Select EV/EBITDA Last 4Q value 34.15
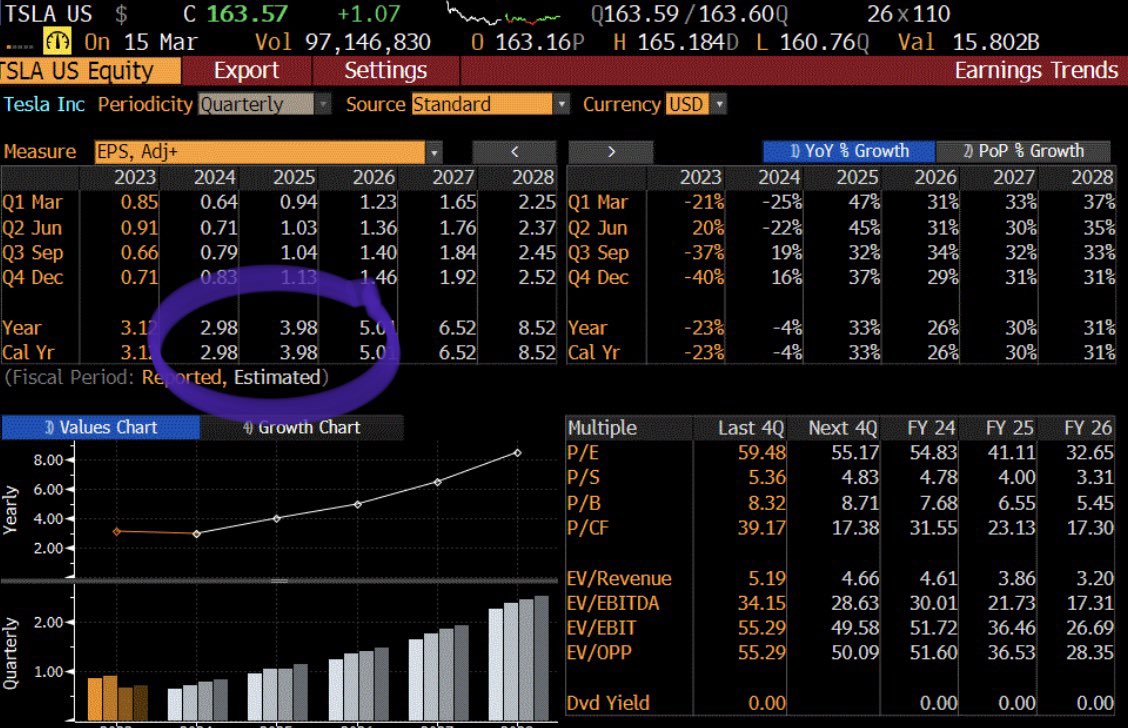This screenshot has width=1128, height=728. pyautogui.click(x=762, y=603)
